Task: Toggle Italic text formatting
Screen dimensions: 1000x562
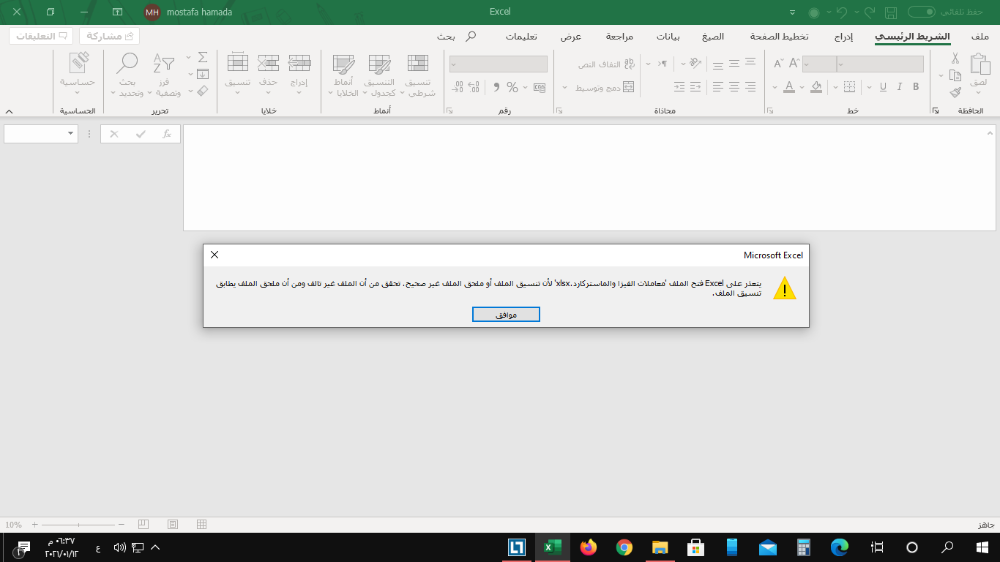Action: tap(899, 87)
